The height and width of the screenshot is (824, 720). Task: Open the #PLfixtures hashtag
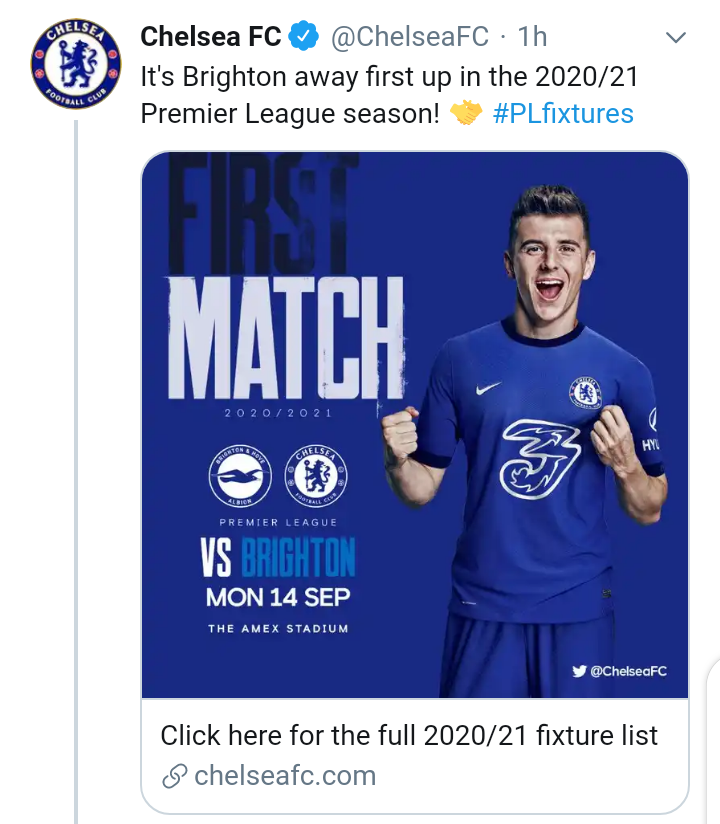pyautogui.click(x=564, y=113)
